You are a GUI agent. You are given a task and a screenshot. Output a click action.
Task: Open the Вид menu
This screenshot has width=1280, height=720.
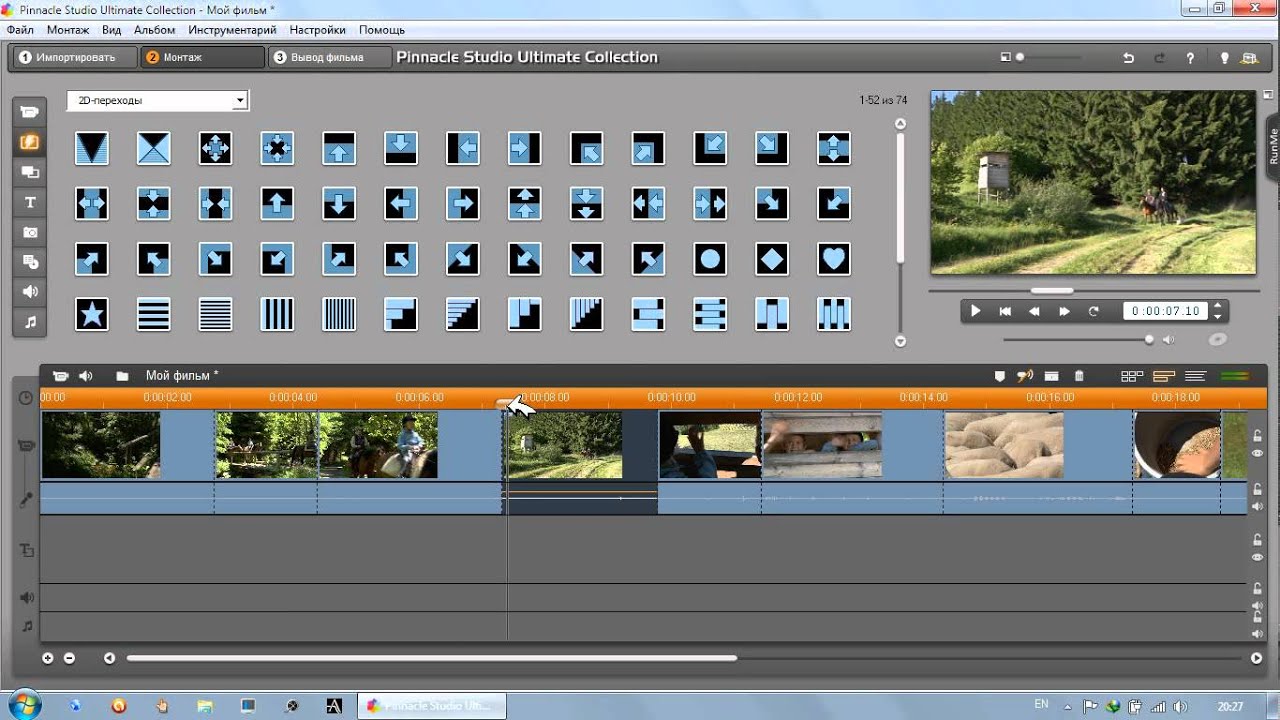pyautogui.click(x=111, y=30)
